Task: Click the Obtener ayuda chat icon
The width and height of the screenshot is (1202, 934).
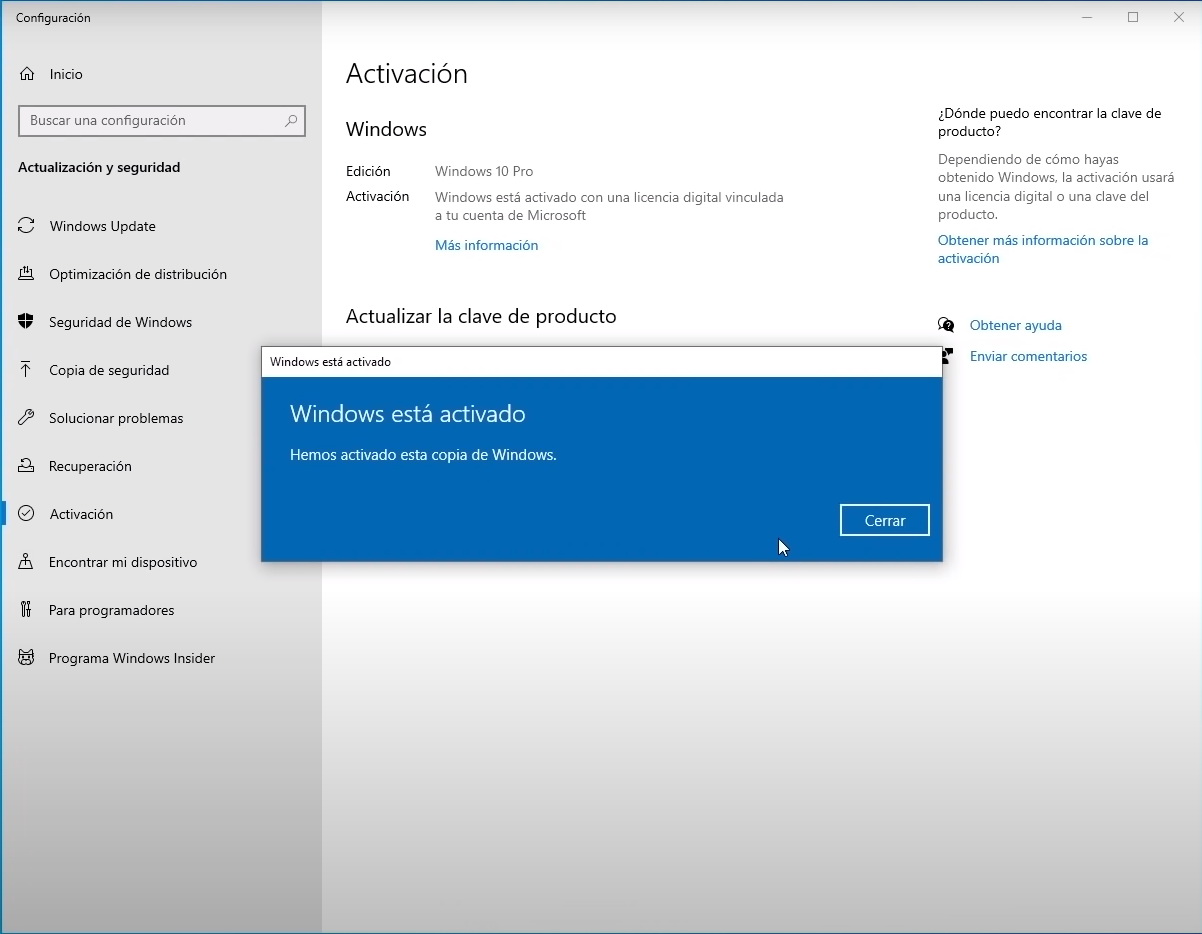Action: [x=946, y=325]
